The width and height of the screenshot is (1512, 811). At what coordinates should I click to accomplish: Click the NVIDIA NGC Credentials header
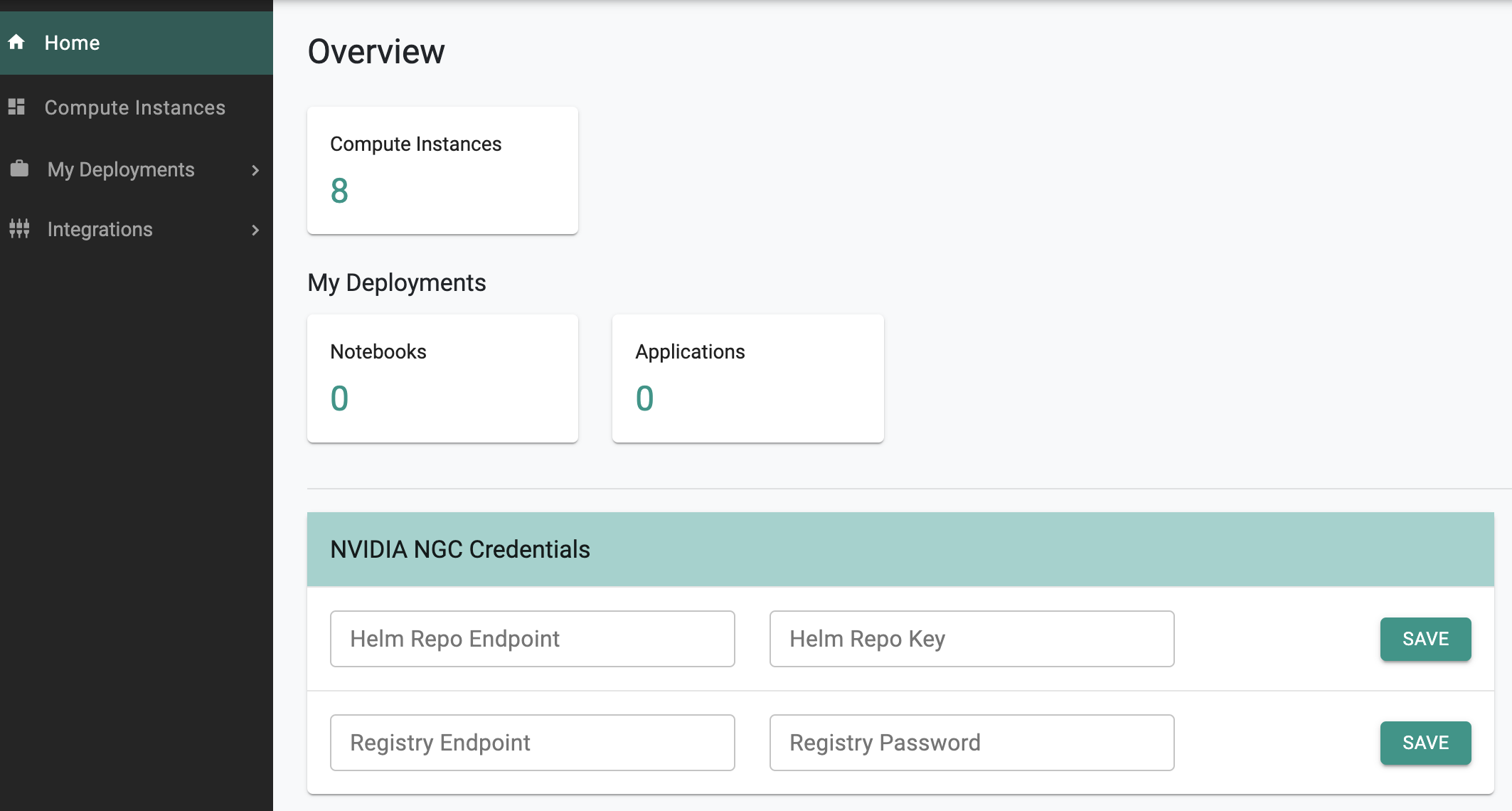click(900, 549)
